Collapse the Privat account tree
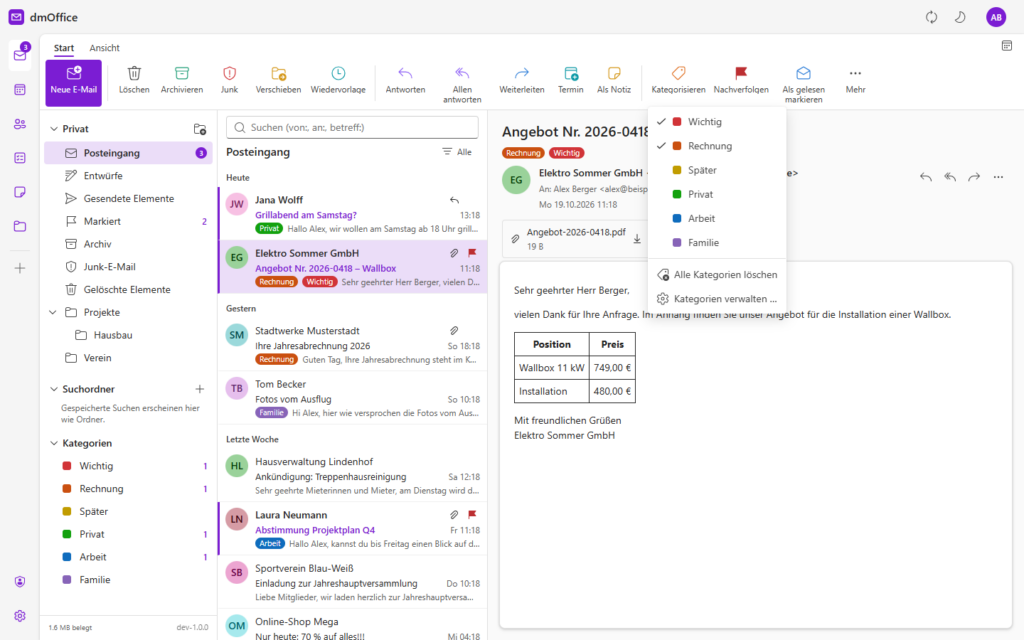 click(x=54, y=129)
